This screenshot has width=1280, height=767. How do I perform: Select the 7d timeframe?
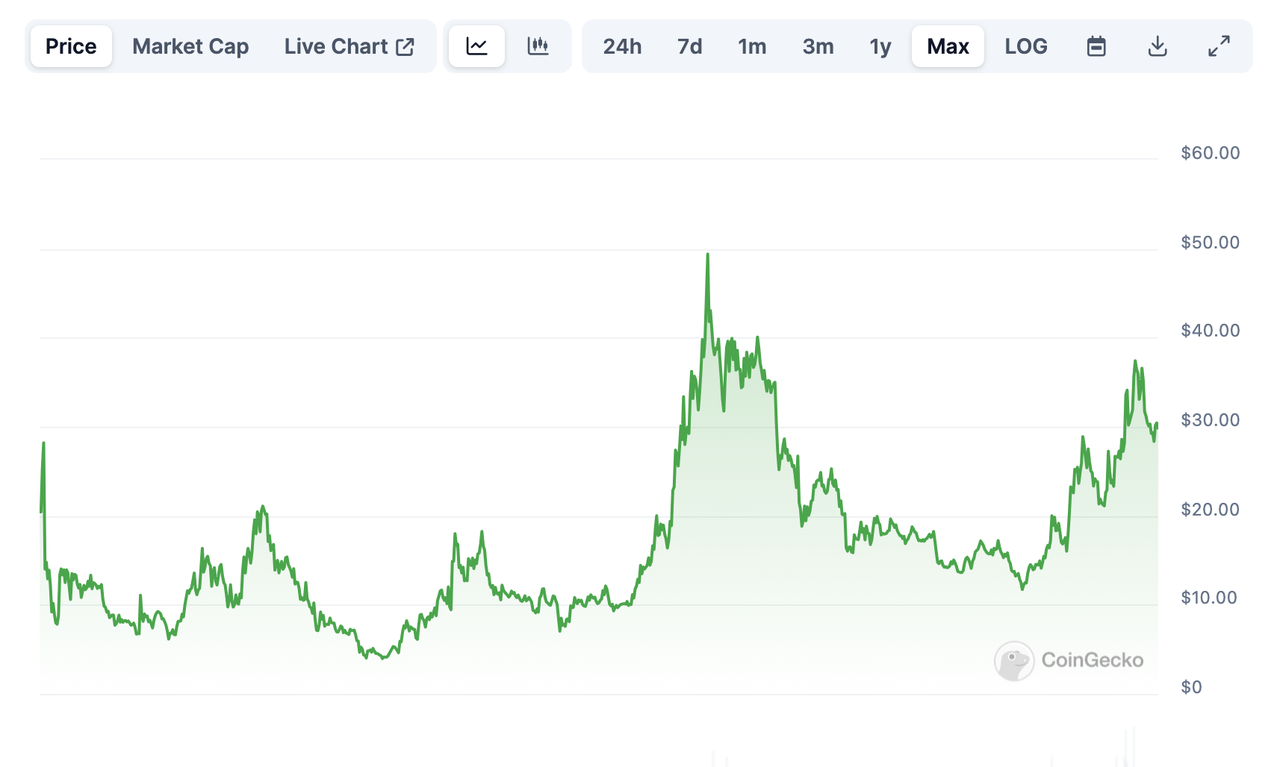(x=689, y=45)
